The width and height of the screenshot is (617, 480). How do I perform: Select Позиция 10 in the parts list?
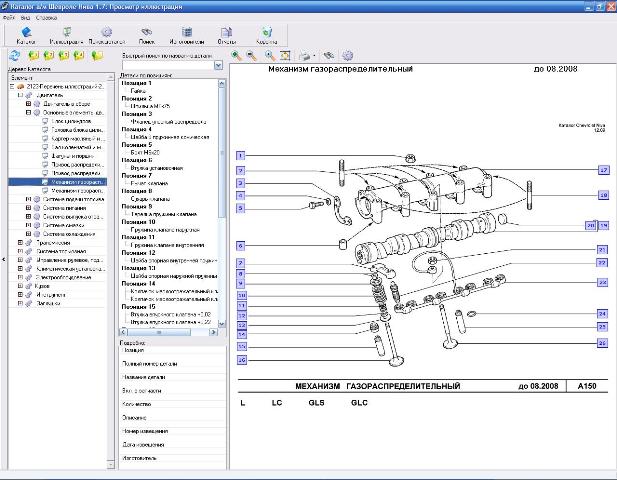pos(138,222)
